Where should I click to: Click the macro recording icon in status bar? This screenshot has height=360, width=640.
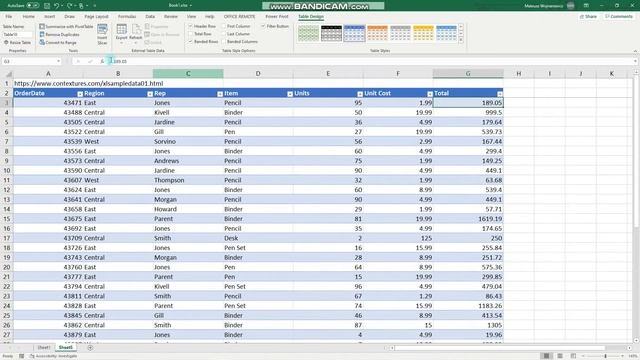22,356
